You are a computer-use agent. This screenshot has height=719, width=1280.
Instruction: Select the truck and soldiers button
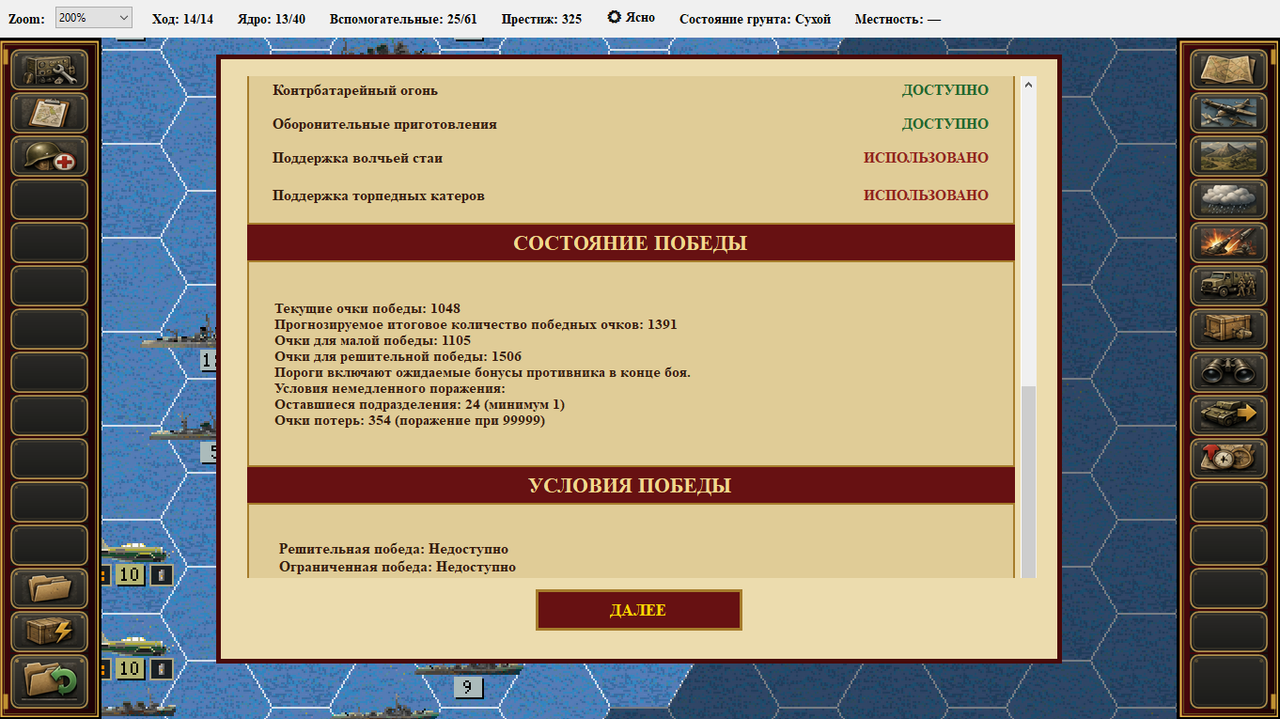tap(1229, 286)
